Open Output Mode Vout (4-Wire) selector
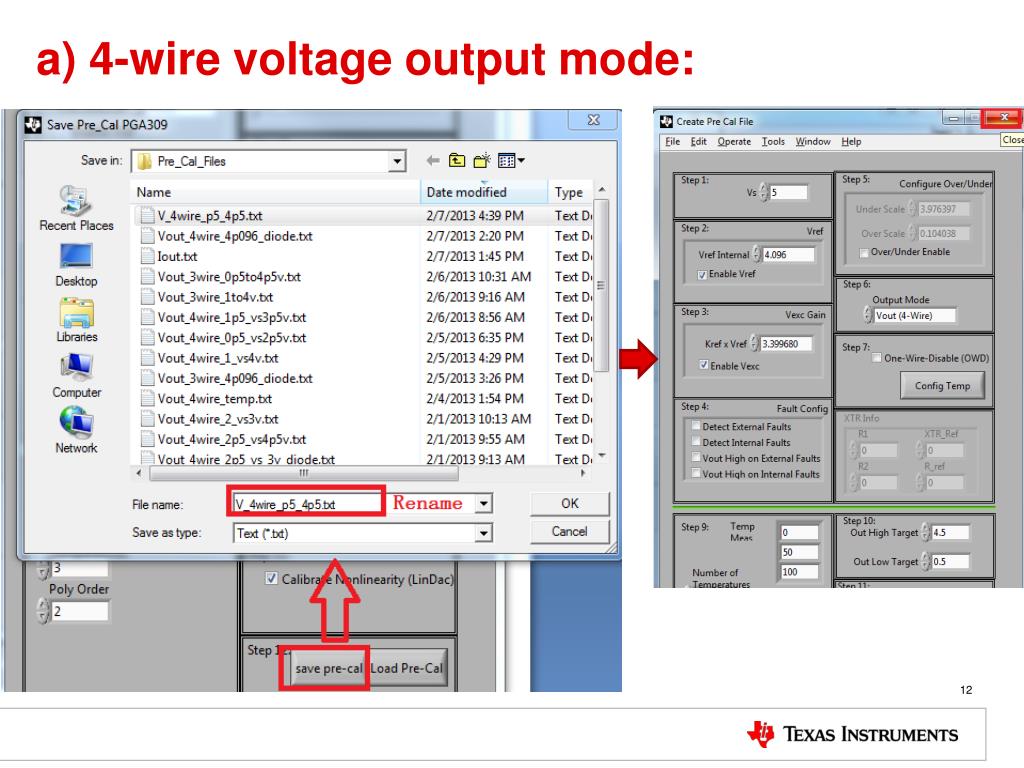The width and height of the screenshot is (1024, 768). click(914, 315)
